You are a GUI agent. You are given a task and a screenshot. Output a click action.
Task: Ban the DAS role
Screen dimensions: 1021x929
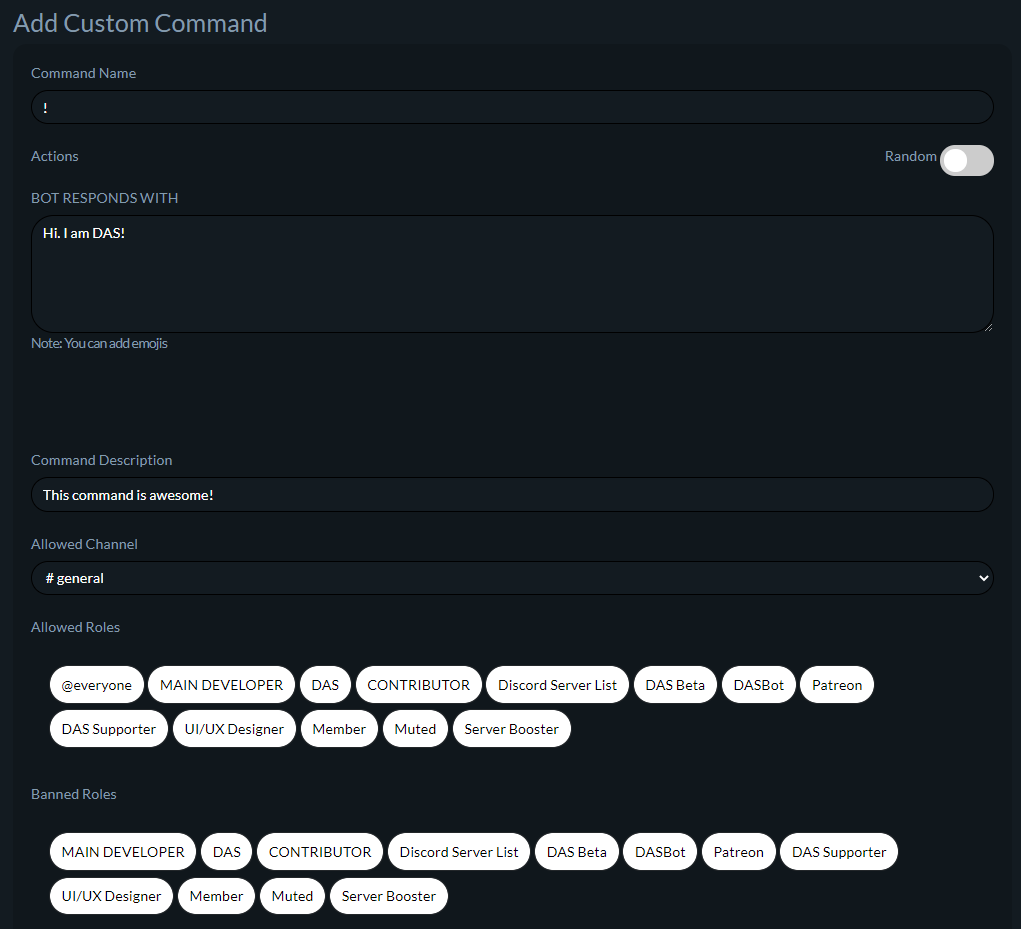tap(227, 852)
